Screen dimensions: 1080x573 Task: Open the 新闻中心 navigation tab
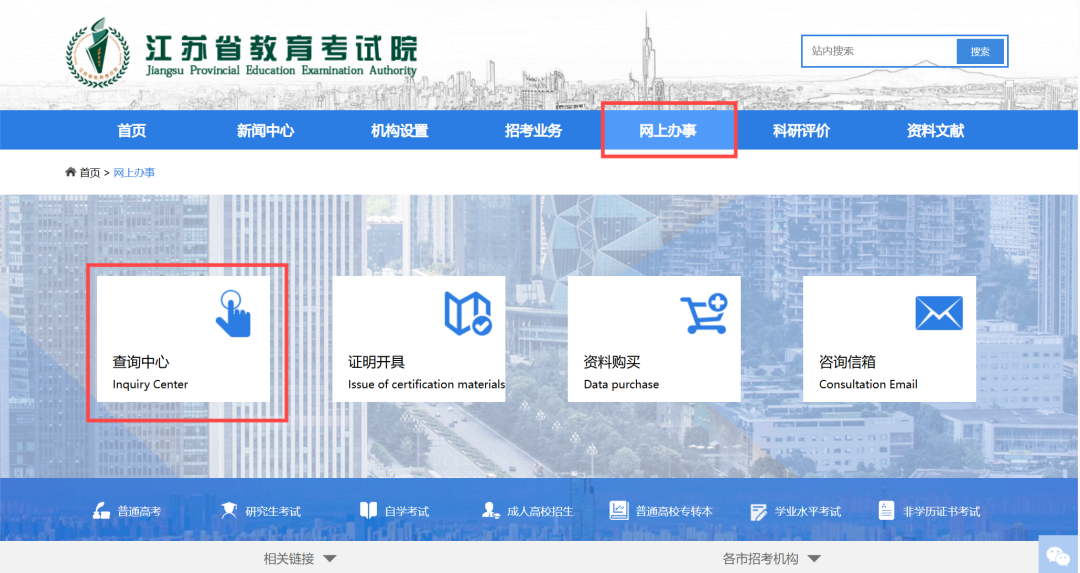265,130
